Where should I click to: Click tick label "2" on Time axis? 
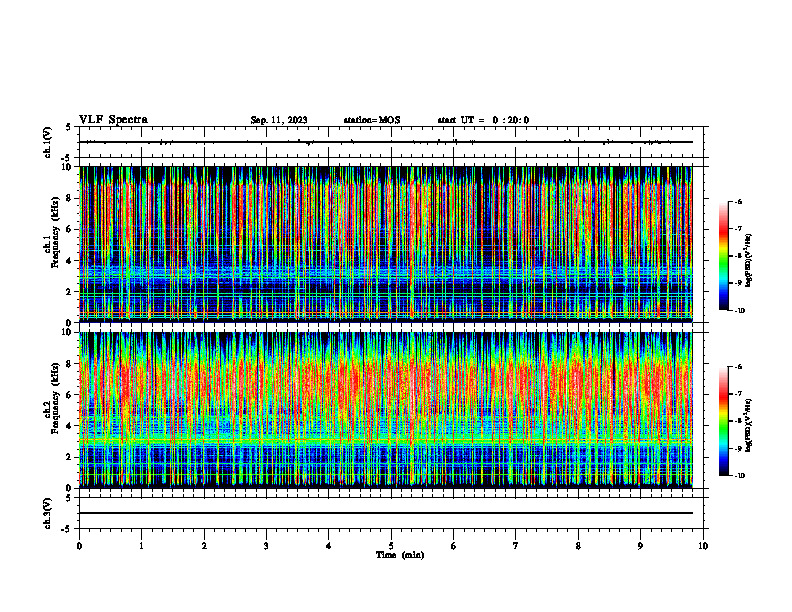click(x=204, y=546)
